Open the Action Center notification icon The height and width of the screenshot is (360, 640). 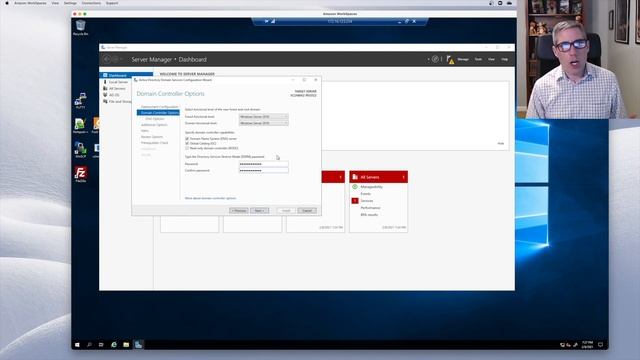click(x=600, y=345)
